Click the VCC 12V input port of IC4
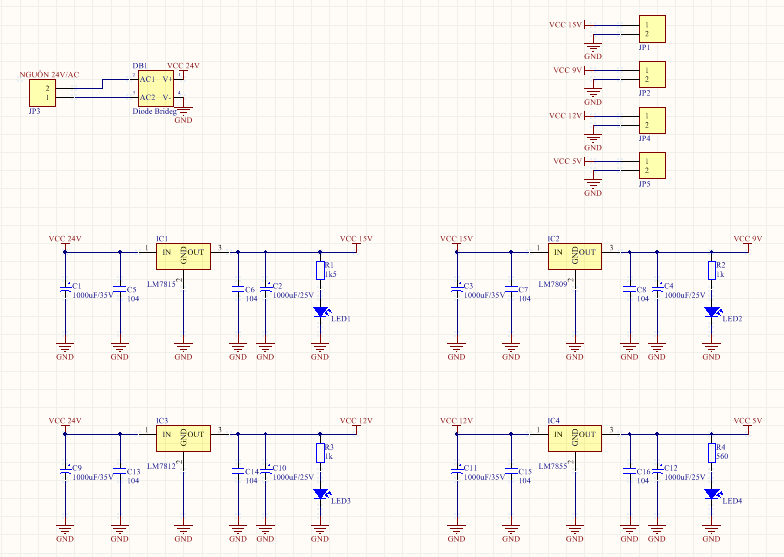 [x=456, y=420]
